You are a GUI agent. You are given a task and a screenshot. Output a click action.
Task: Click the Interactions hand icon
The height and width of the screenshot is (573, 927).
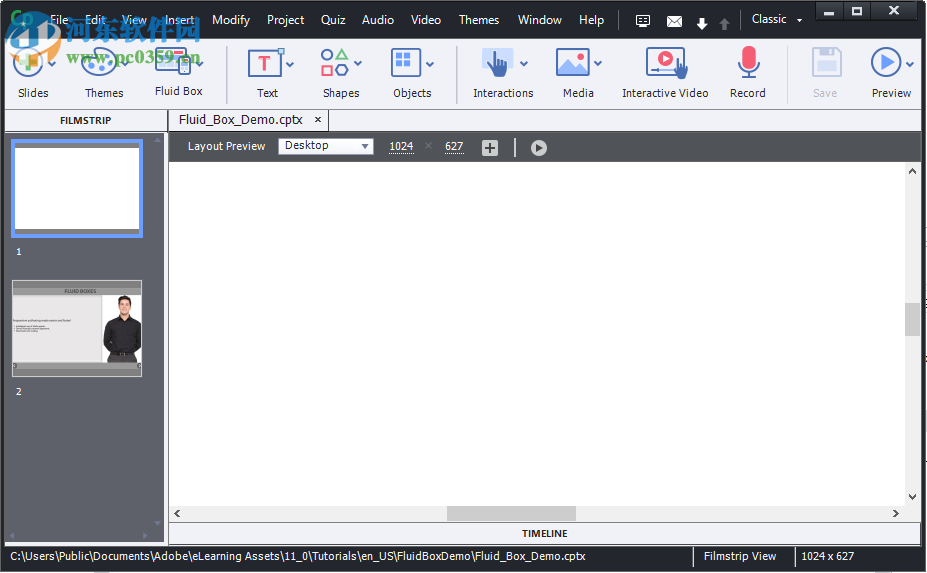click(497, 63)
